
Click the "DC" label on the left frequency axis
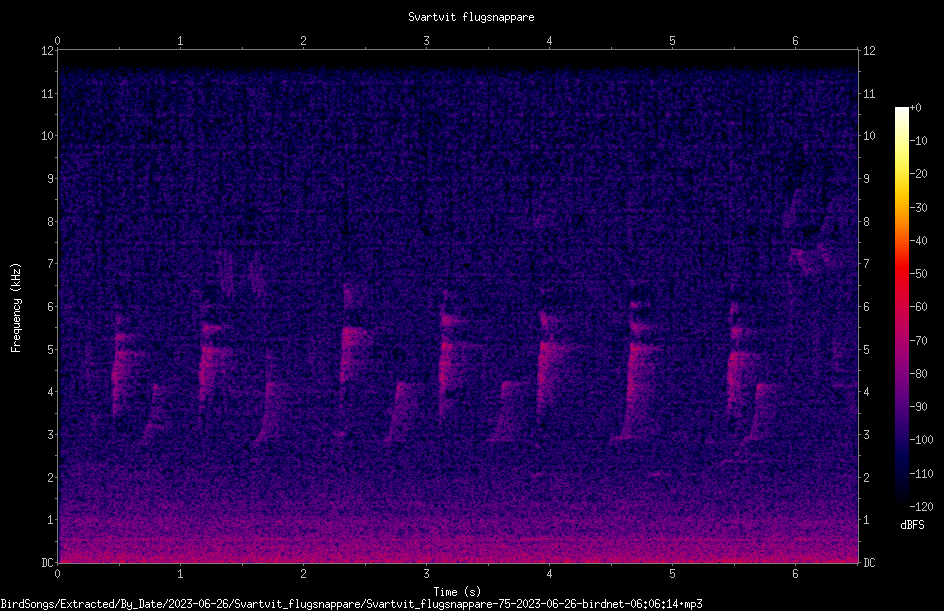click(47, 563)
